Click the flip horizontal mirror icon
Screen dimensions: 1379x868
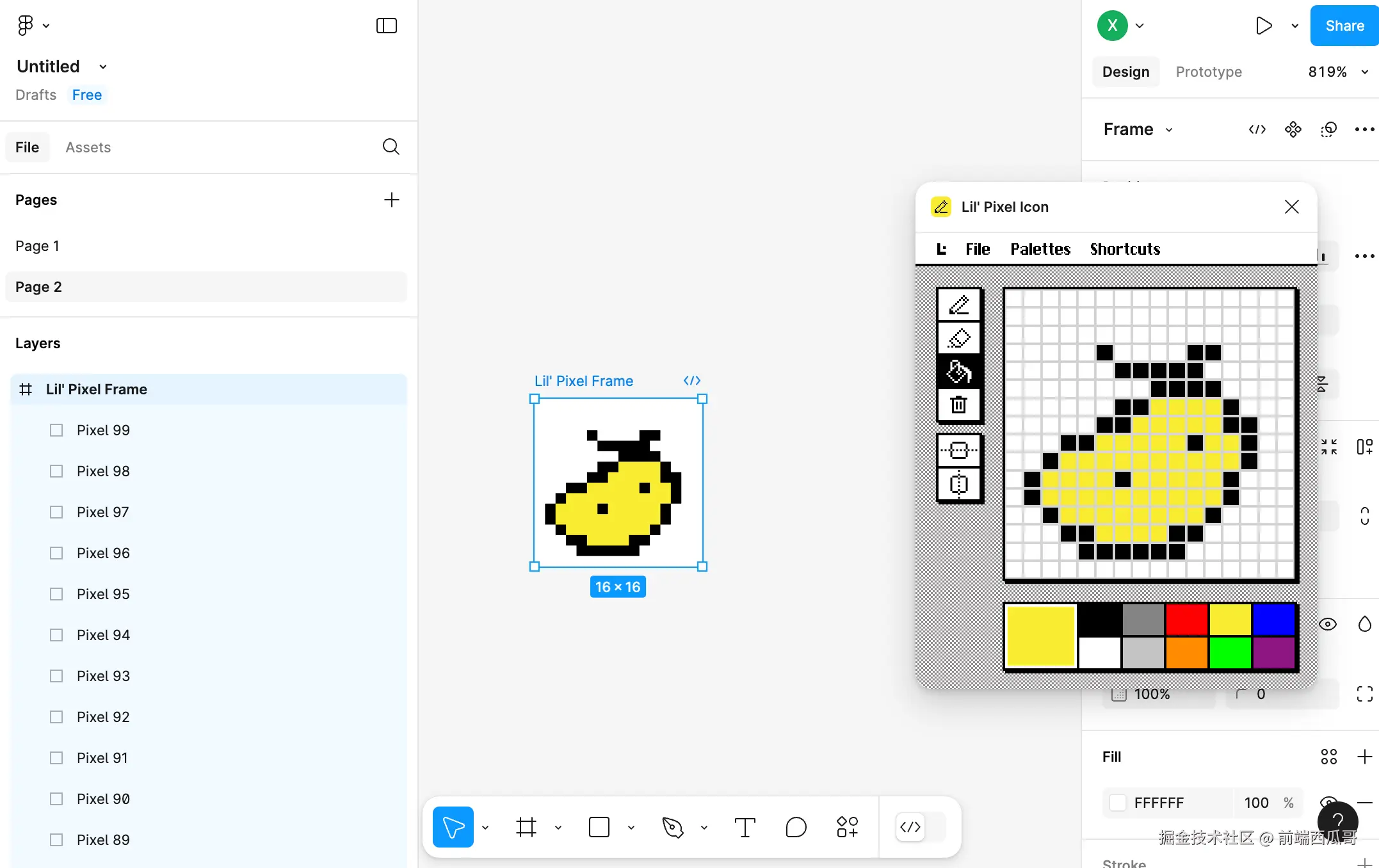pos(958,484)
